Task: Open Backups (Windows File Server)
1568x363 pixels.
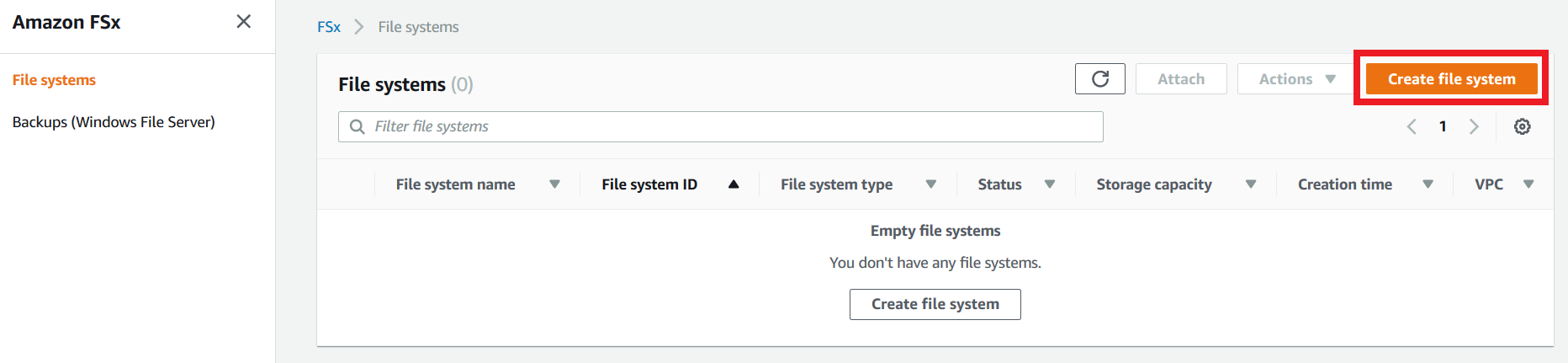Action: point(114,122)
